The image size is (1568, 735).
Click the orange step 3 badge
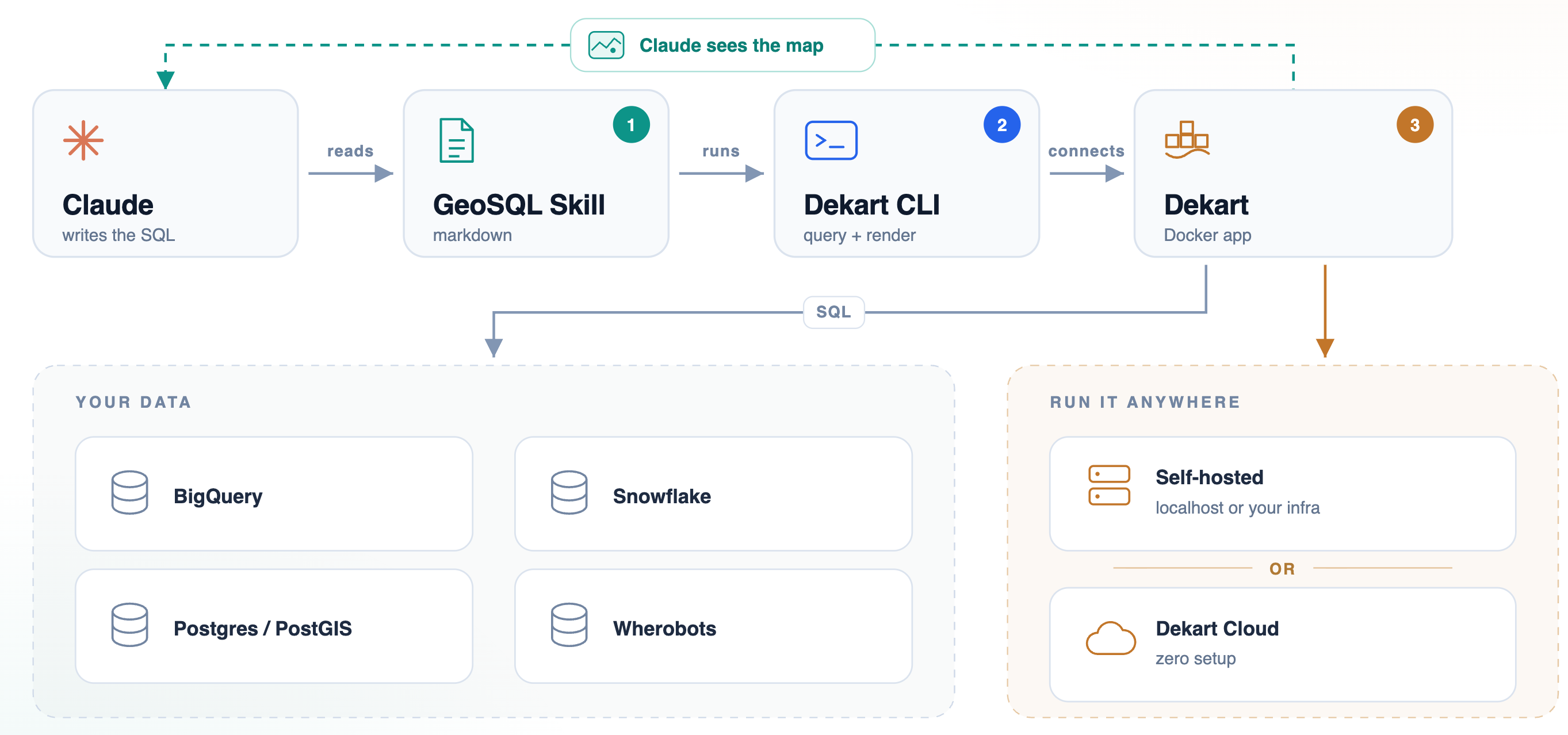pyautogui.click(x=1414, y=125)
